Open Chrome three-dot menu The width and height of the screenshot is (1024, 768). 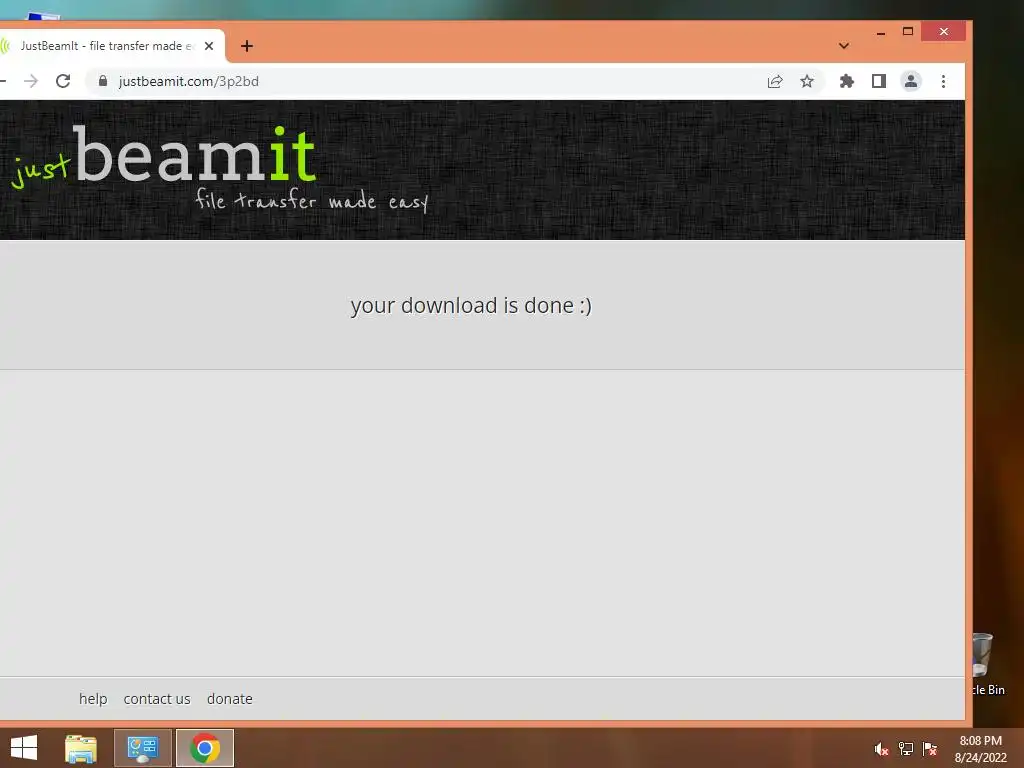[x=943, y=81]
